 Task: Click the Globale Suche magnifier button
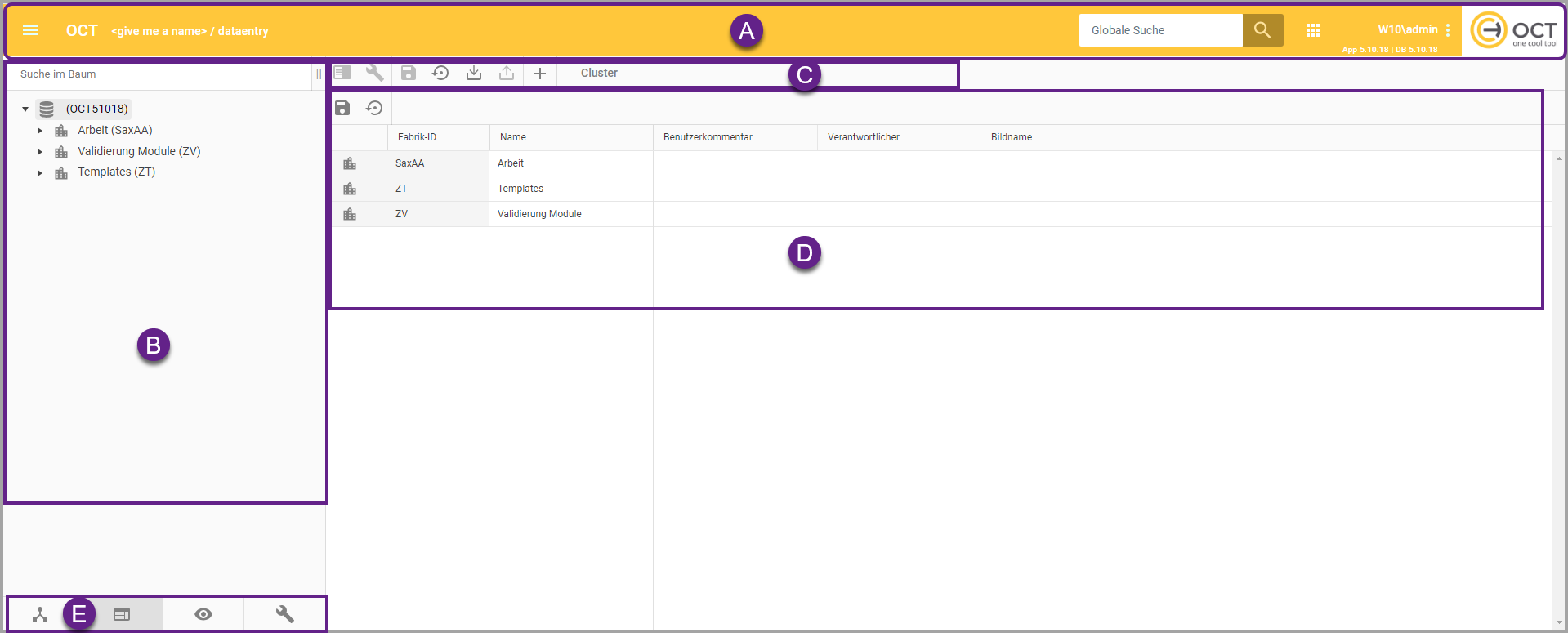pyautogui.click(x=1262, y=30)
